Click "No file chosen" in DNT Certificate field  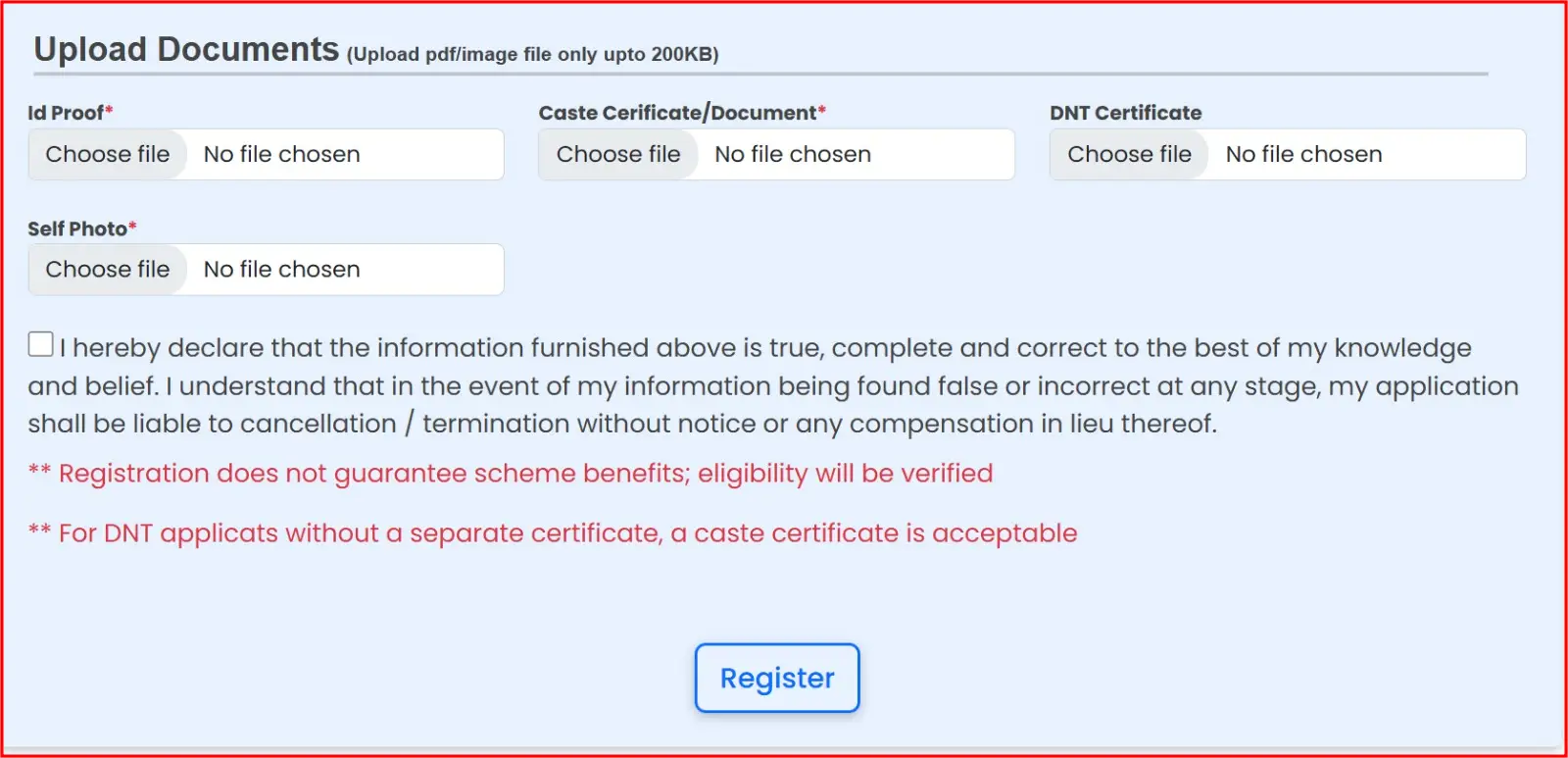[x=1303, y=155]
